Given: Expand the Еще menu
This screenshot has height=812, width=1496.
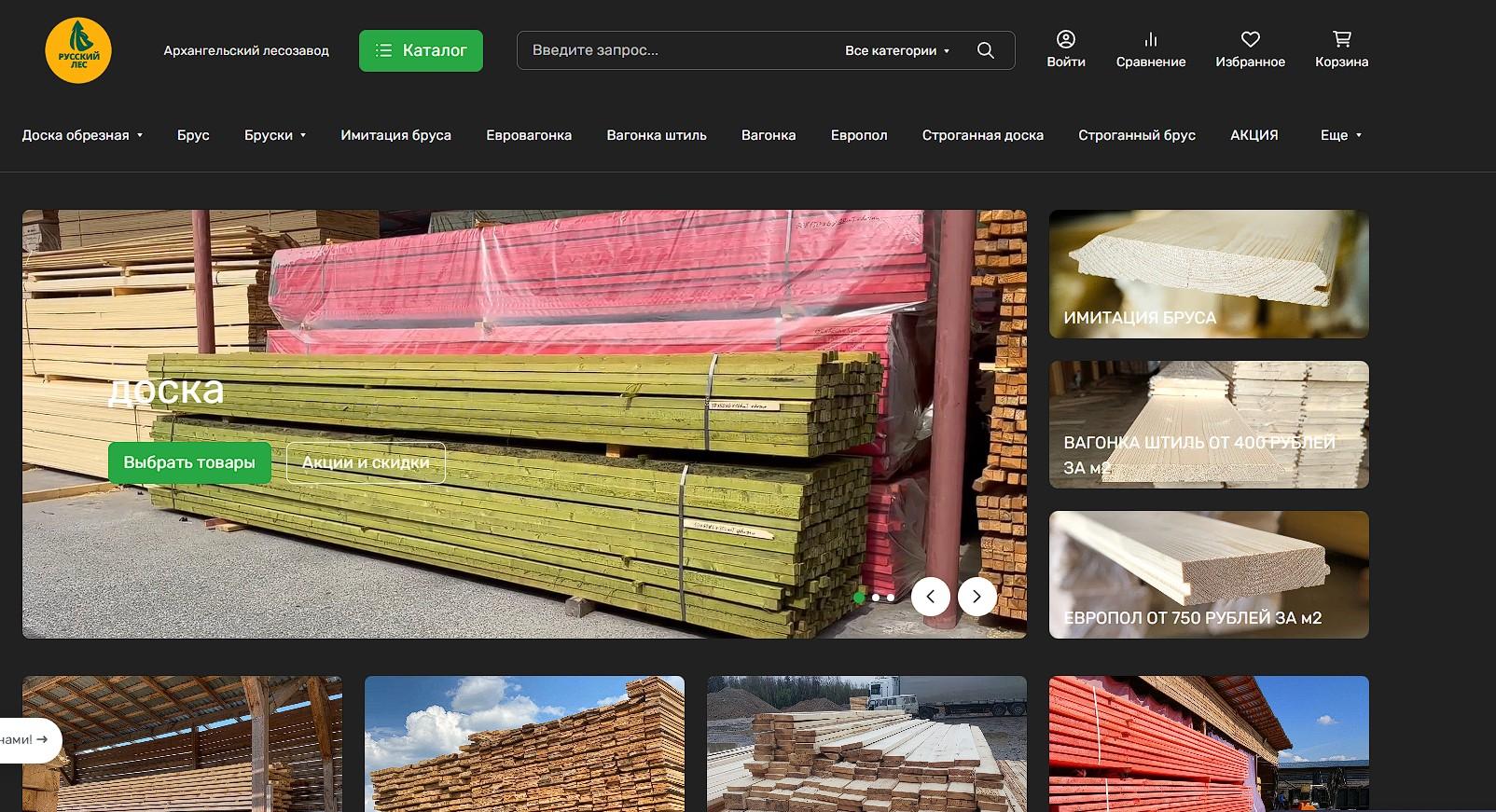Looking at the screenshot, I should pyautogui.click(x=1341, y=135).
